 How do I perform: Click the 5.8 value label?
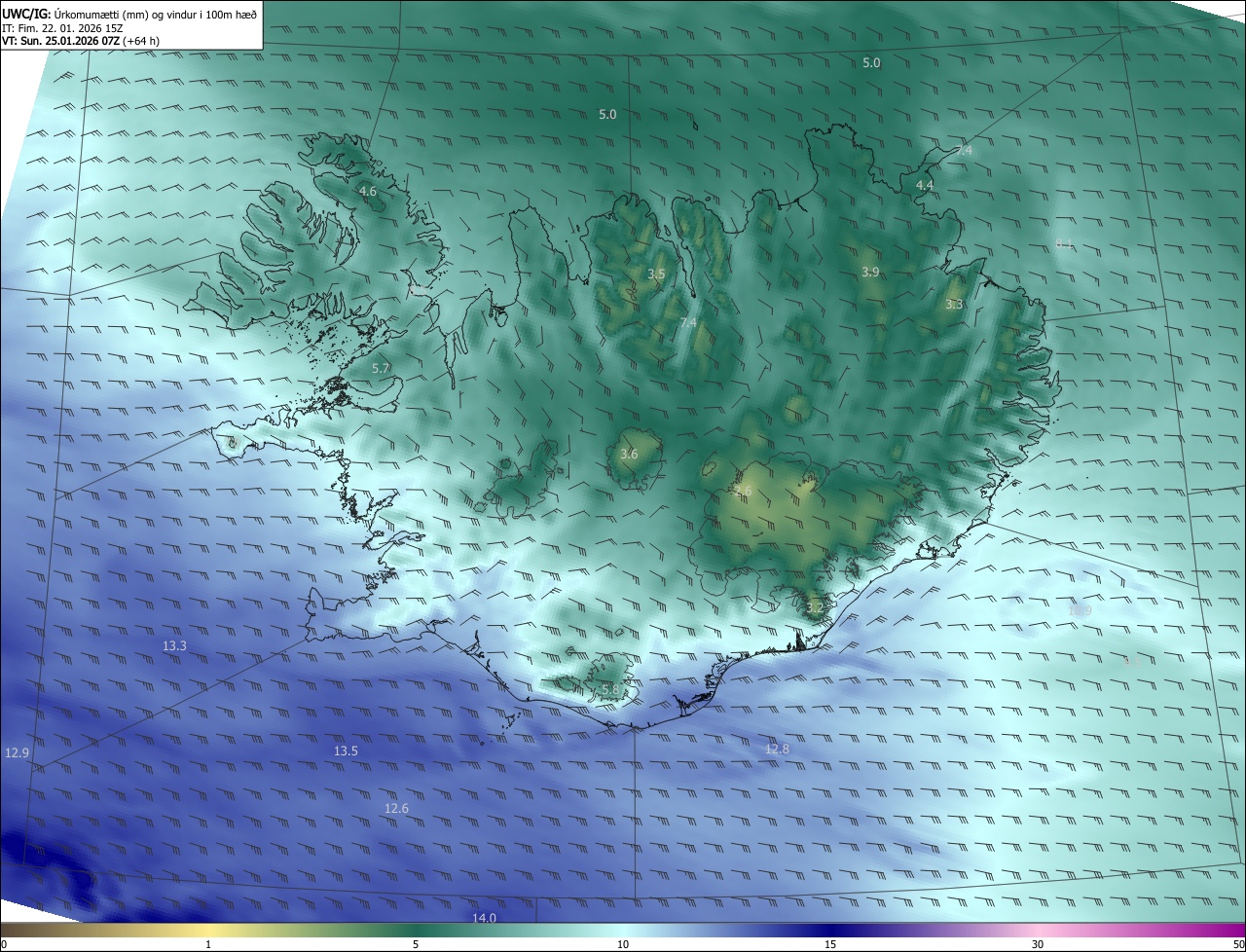click(610, 689)
